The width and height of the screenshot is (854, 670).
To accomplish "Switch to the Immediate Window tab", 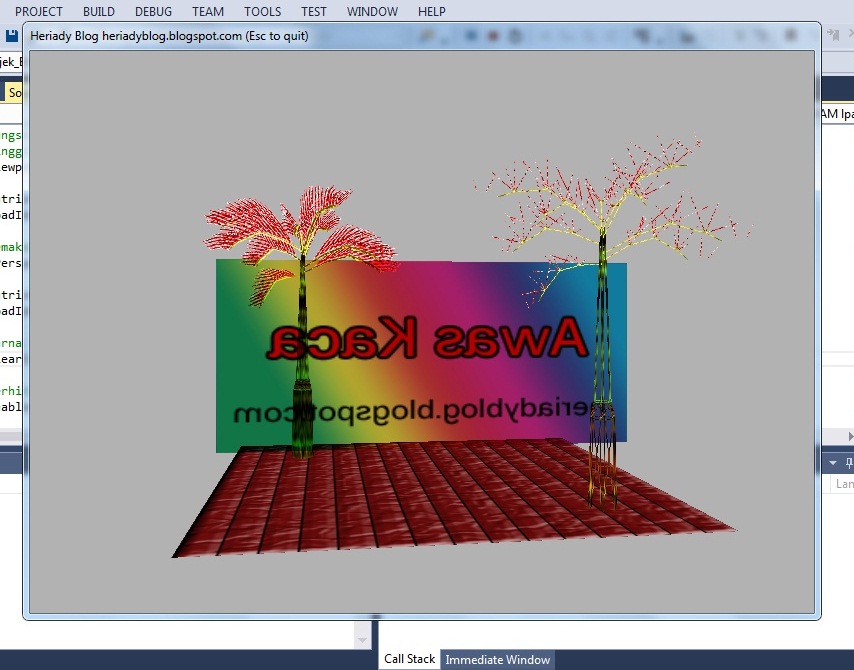I will (498, 659).
